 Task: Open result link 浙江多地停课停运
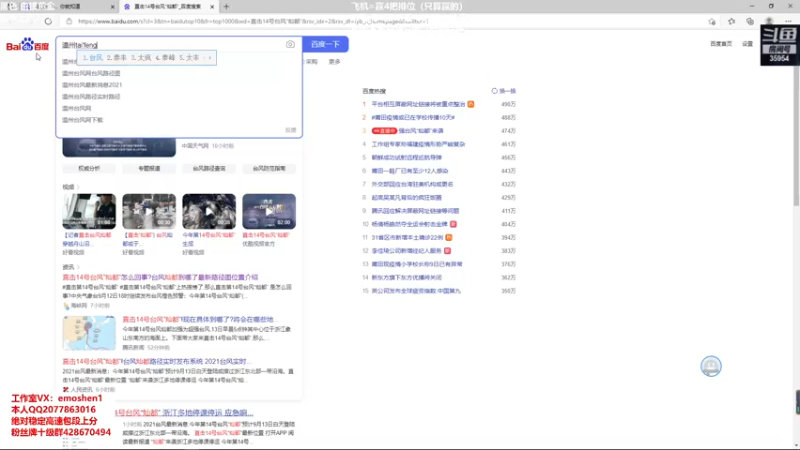point(184,412)
